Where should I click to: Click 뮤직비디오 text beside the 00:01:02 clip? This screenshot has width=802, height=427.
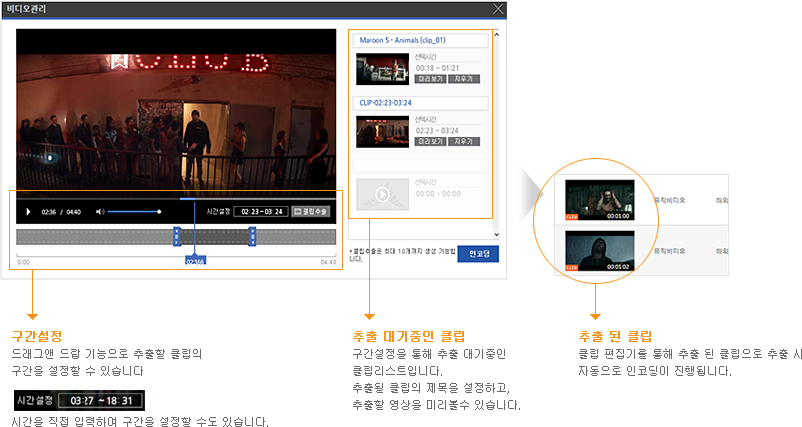coord(669,251)
